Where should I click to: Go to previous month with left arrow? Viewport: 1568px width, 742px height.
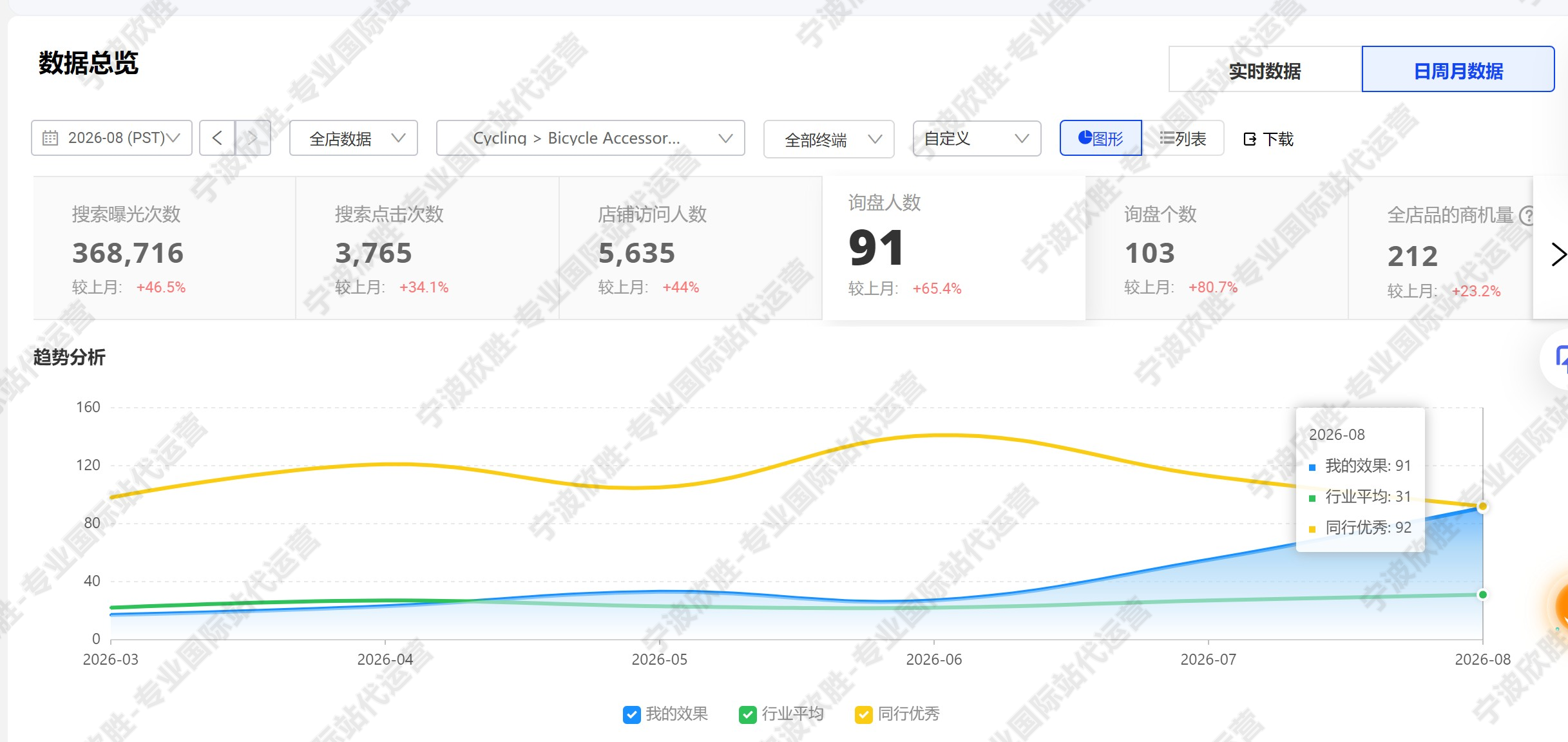[x=217, y=138]
